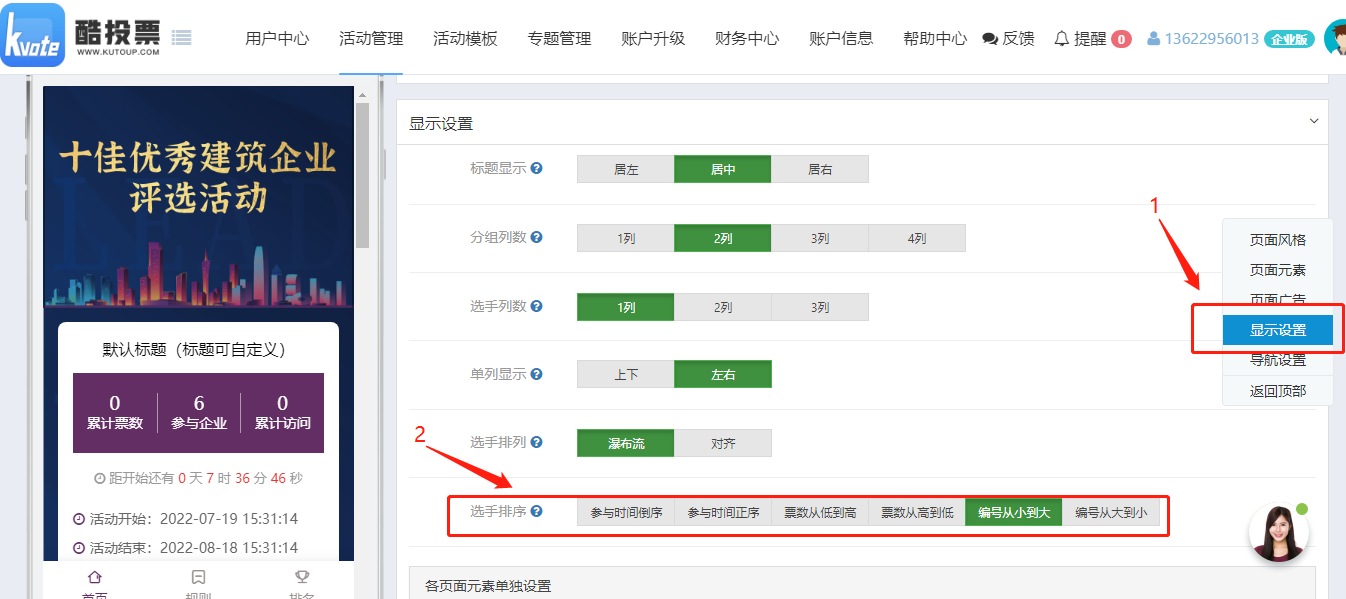The height and width of the screenshot is (599, 1346).
Task: Open 财务中心 in top navigation
Action: pos(747,39)
